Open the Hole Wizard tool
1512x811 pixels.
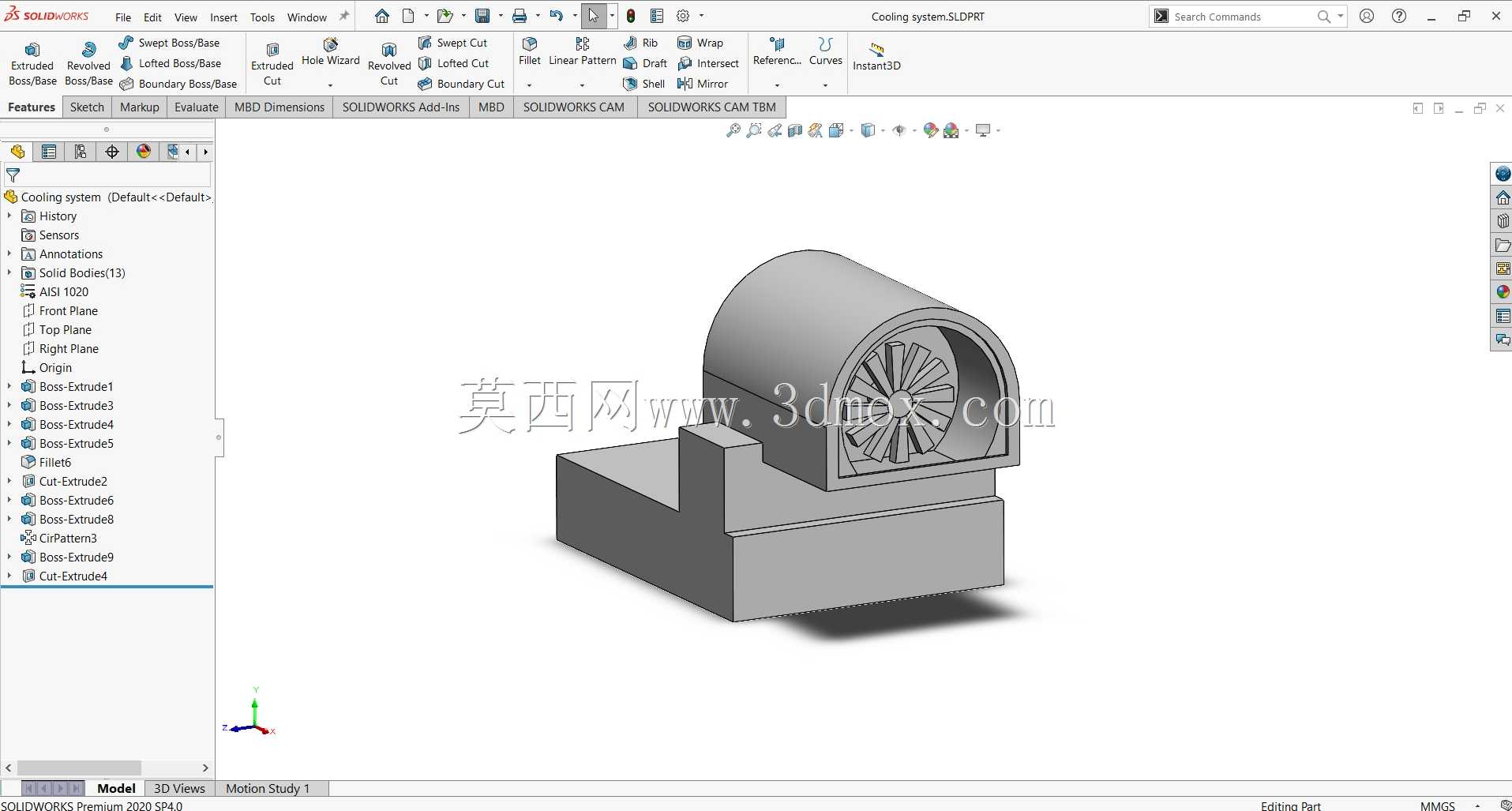331,52
